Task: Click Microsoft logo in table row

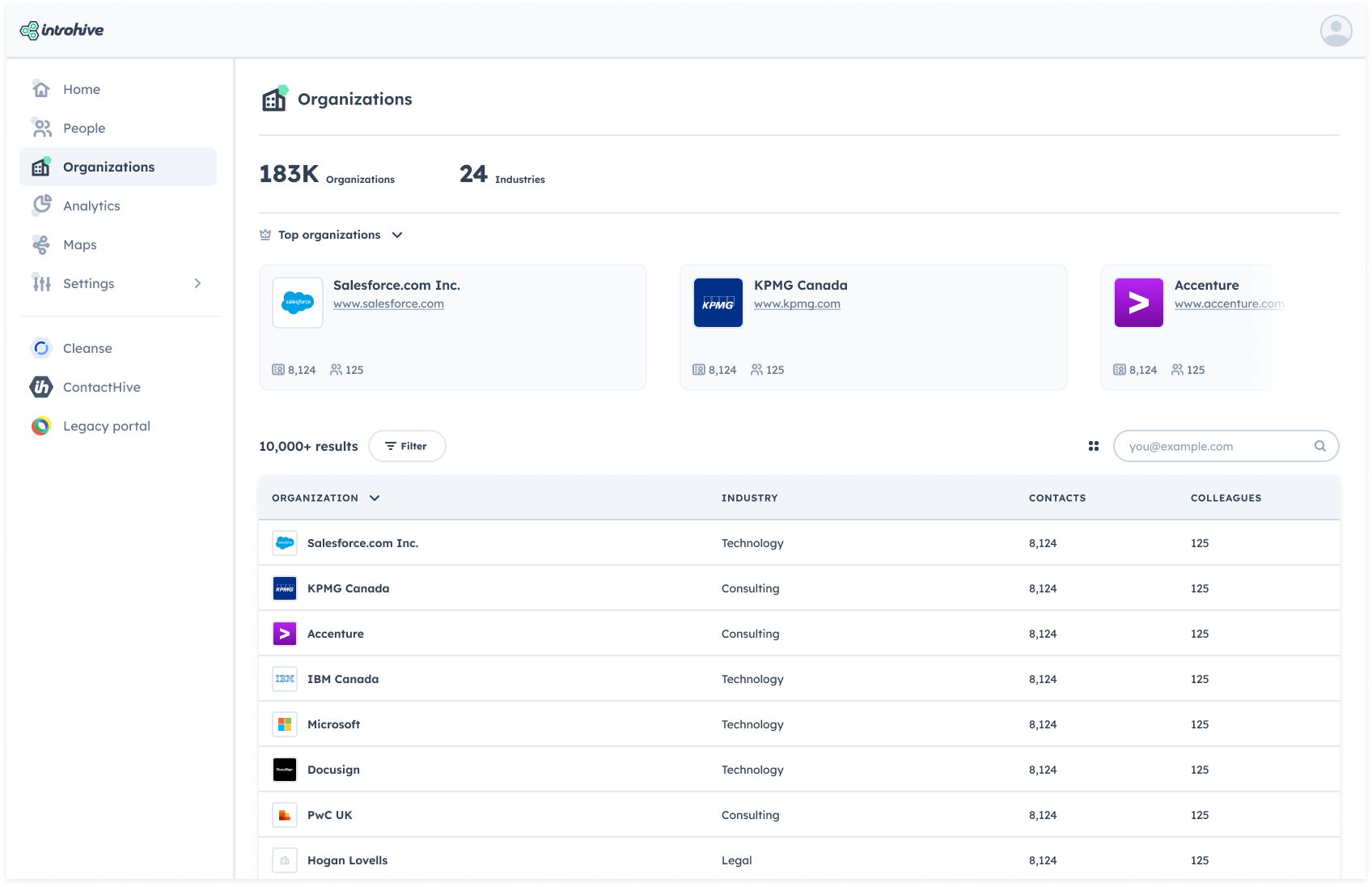Action: pyautogui.click(x=285, y=724)
